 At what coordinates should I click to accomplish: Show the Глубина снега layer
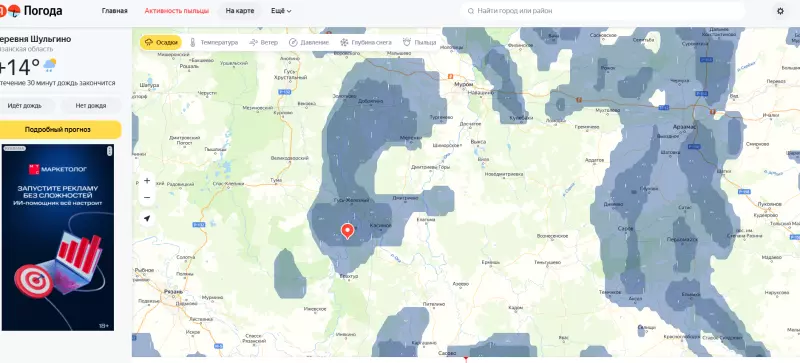tap(366, 42)
